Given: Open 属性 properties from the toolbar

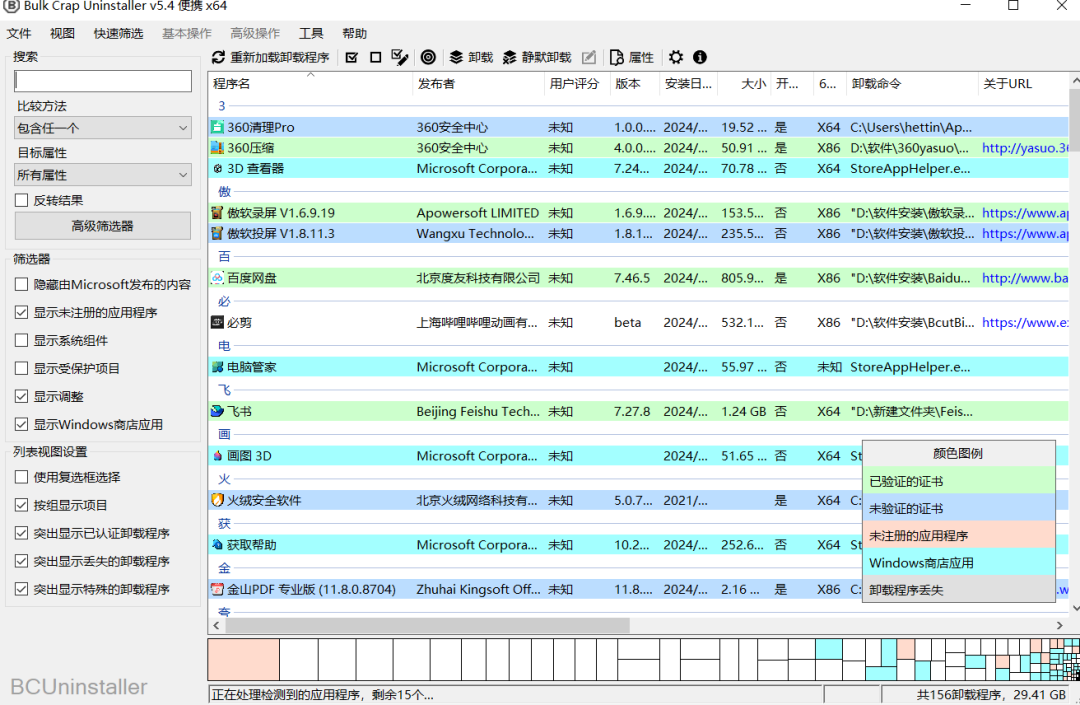Looking at the screenshot, I should click(632, 57).
